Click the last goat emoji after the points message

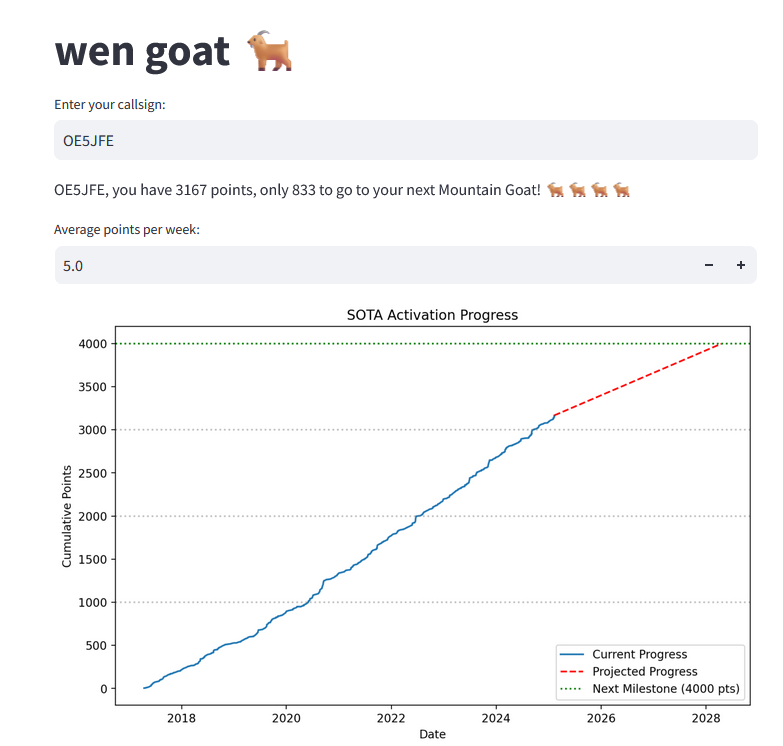tap(622, 190)
